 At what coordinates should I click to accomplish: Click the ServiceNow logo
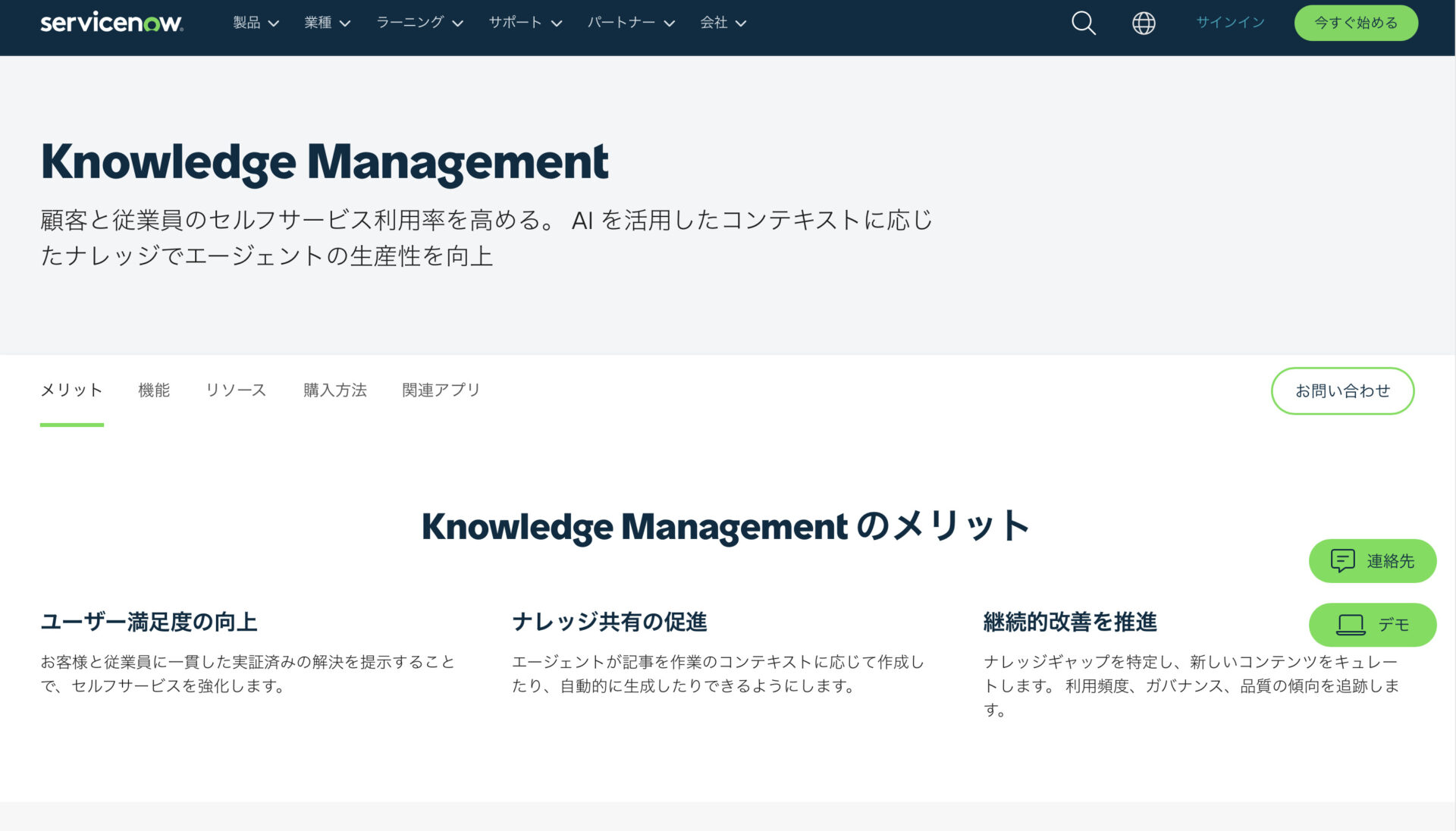tap(111, 22)
